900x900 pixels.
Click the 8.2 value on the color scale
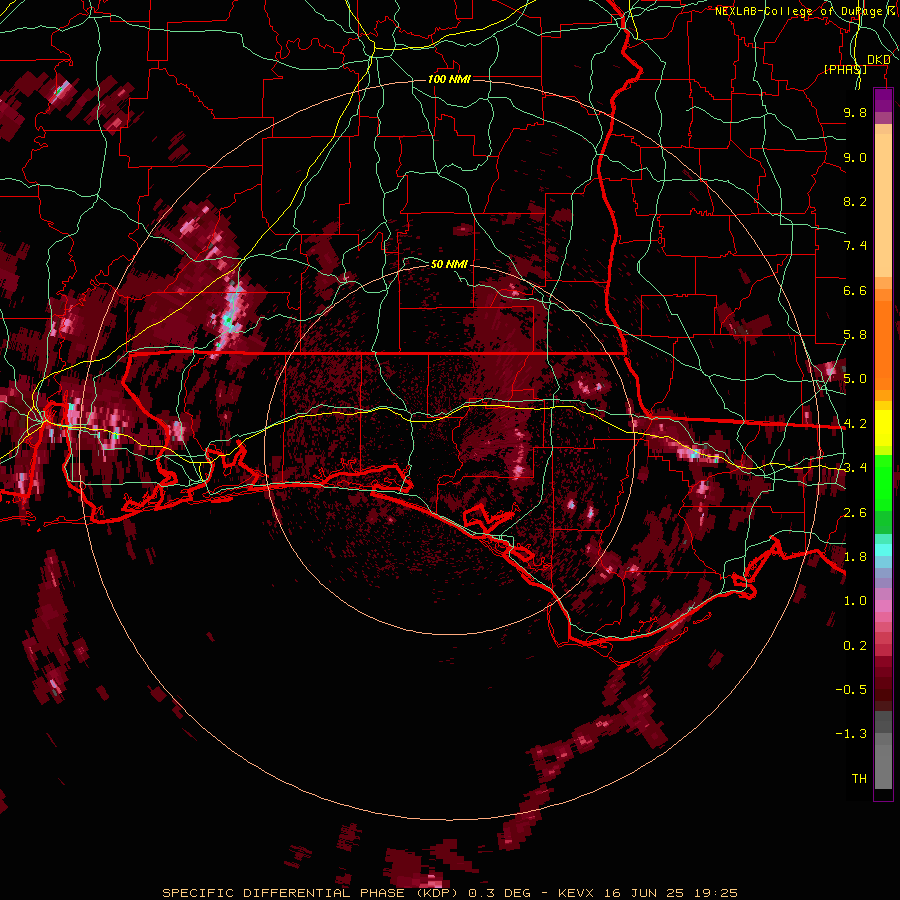point(855,201)
